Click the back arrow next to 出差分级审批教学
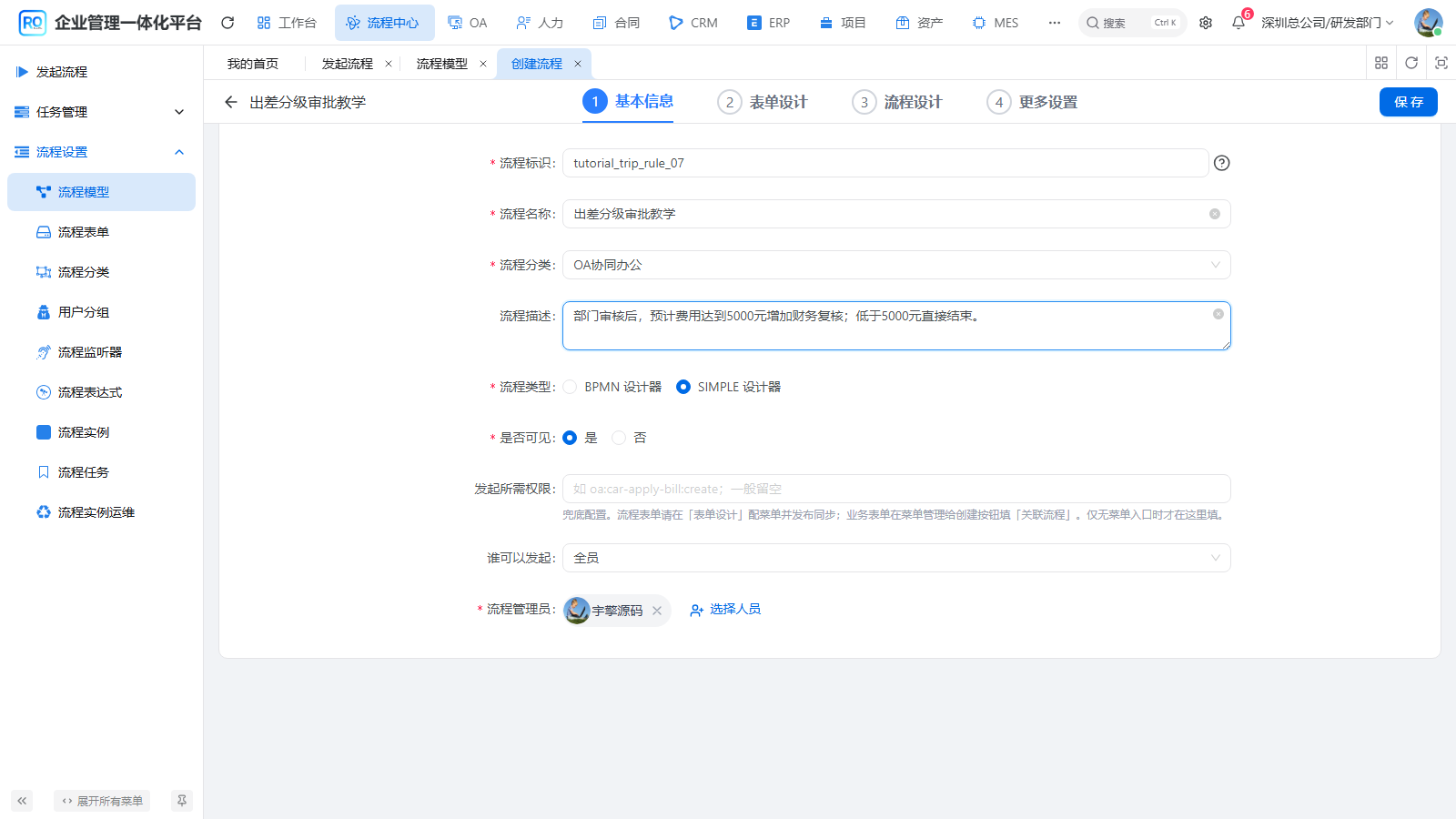Image resolution: width=1456 pixels, height=819 pixels. (x=231, y=102)
